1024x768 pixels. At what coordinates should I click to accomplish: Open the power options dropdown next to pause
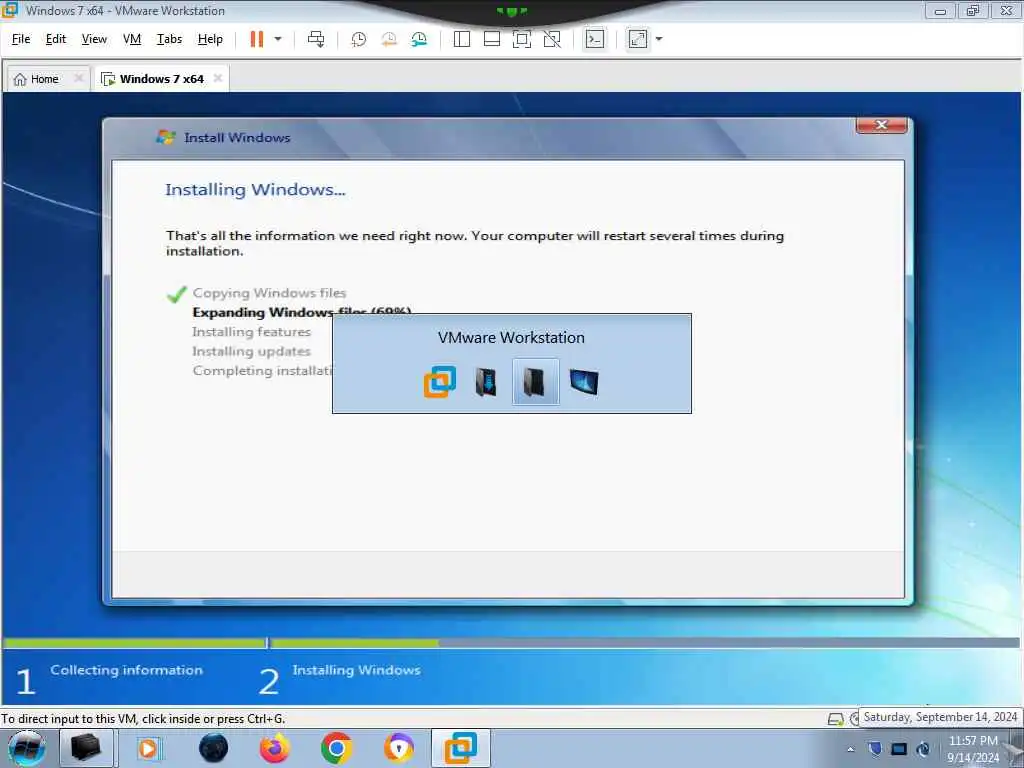pos(278,39)
